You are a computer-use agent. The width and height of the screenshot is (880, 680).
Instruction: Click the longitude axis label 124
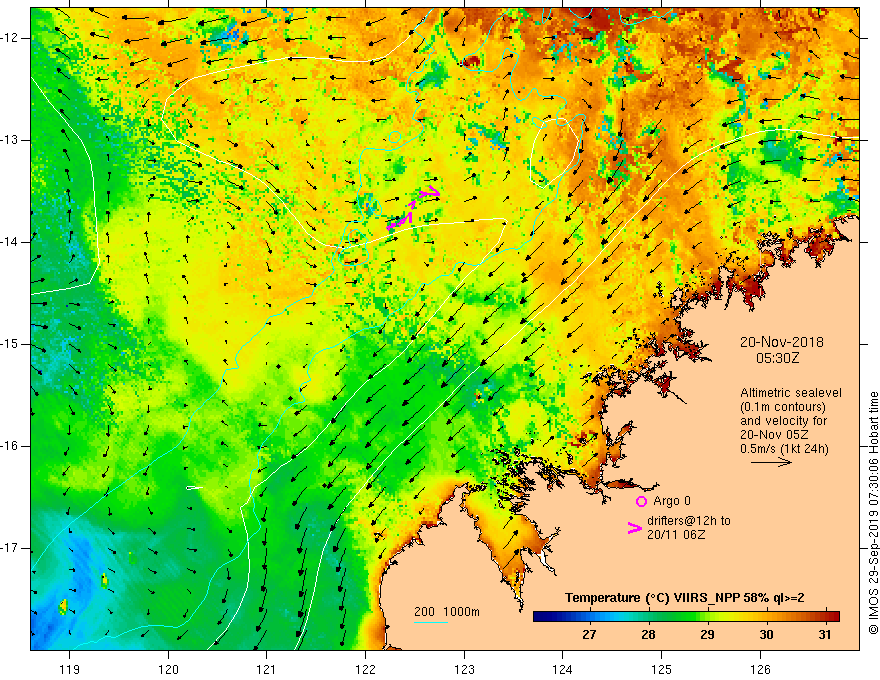pos(563,670)
